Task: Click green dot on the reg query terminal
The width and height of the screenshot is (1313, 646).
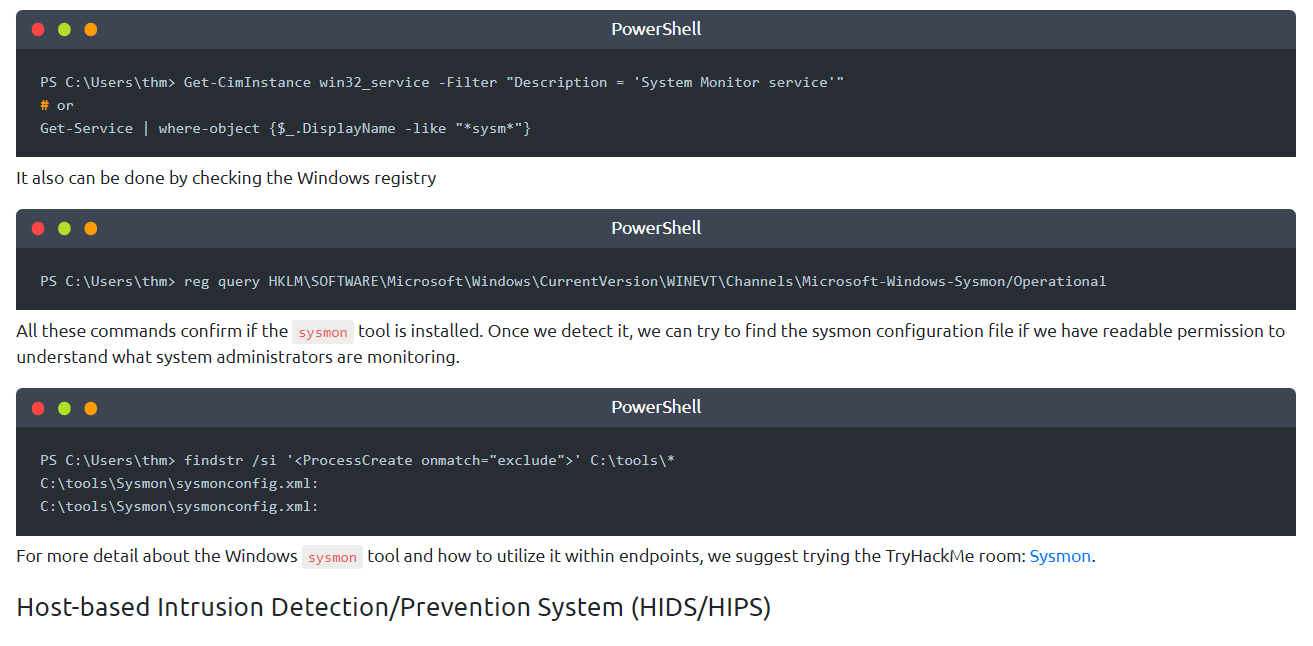Action: pyautogui.click(x=64, y=229)
